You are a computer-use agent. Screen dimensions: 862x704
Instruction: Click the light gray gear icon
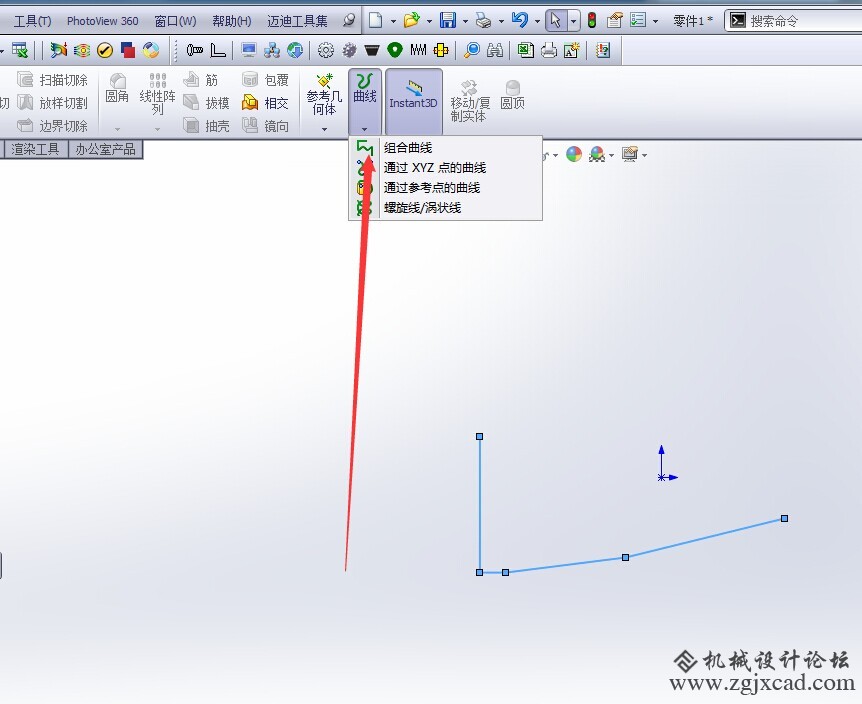pos(326,51)
